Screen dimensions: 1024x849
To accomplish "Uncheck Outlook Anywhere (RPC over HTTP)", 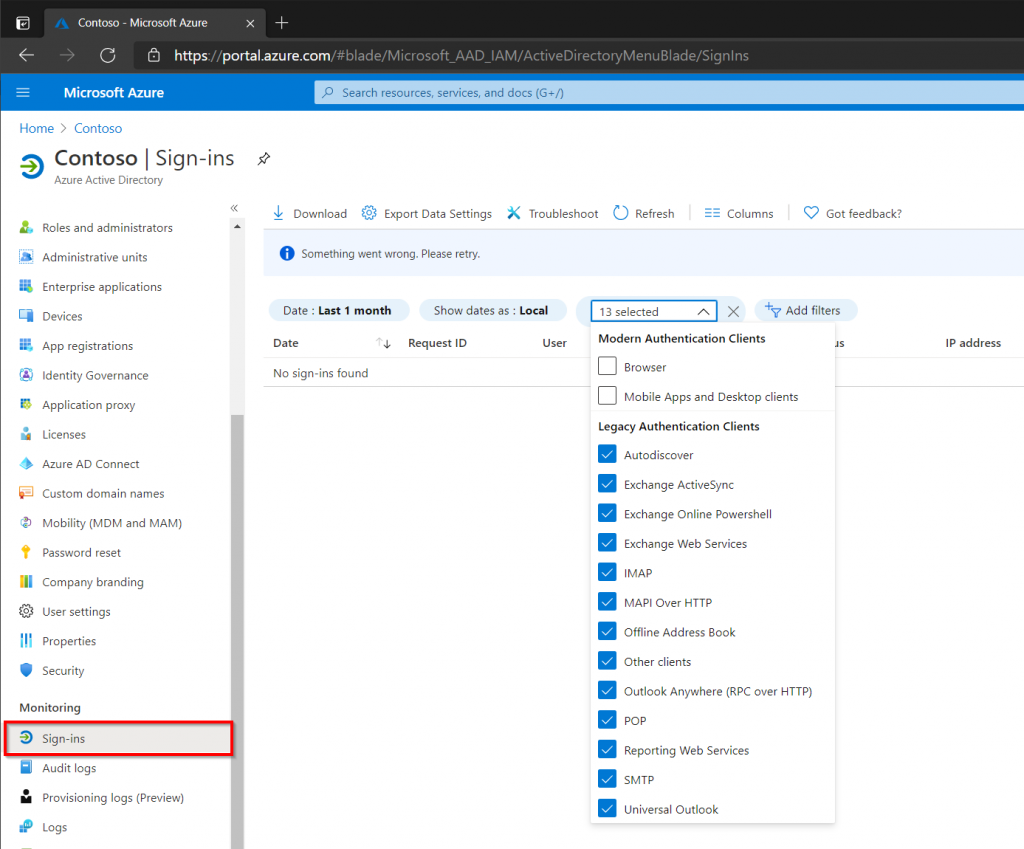I will point(607,690).
